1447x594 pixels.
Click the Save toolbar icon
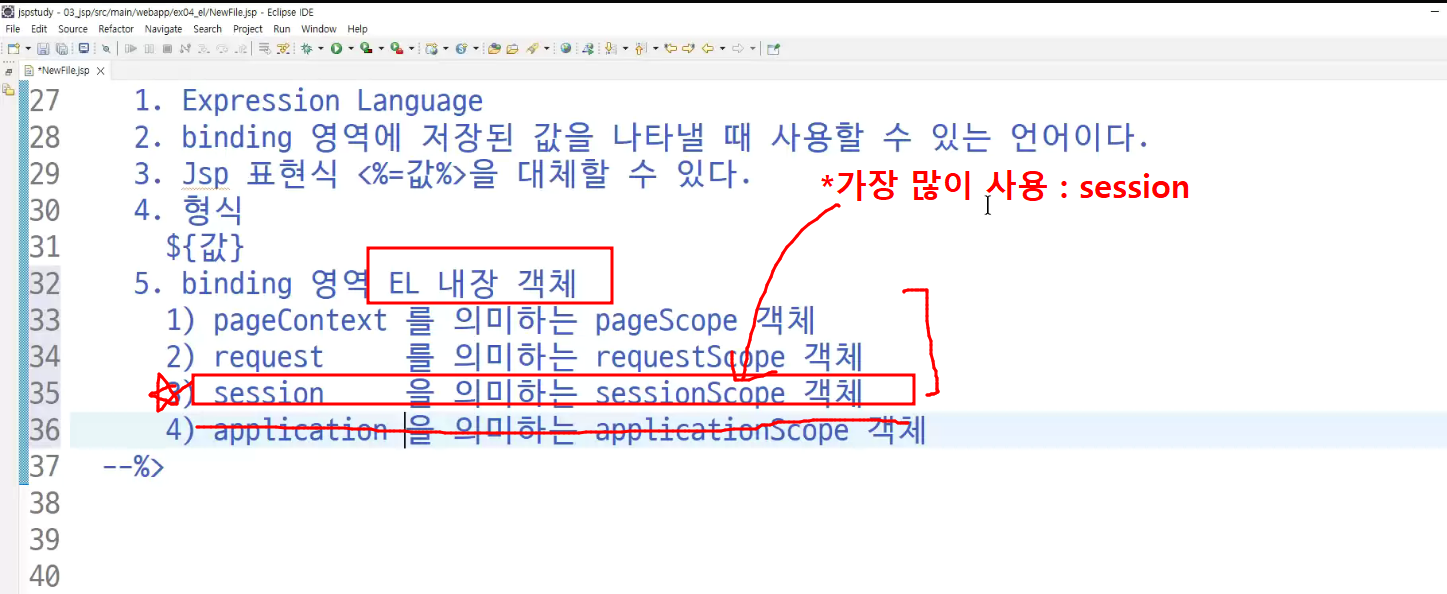coord(43,48)
